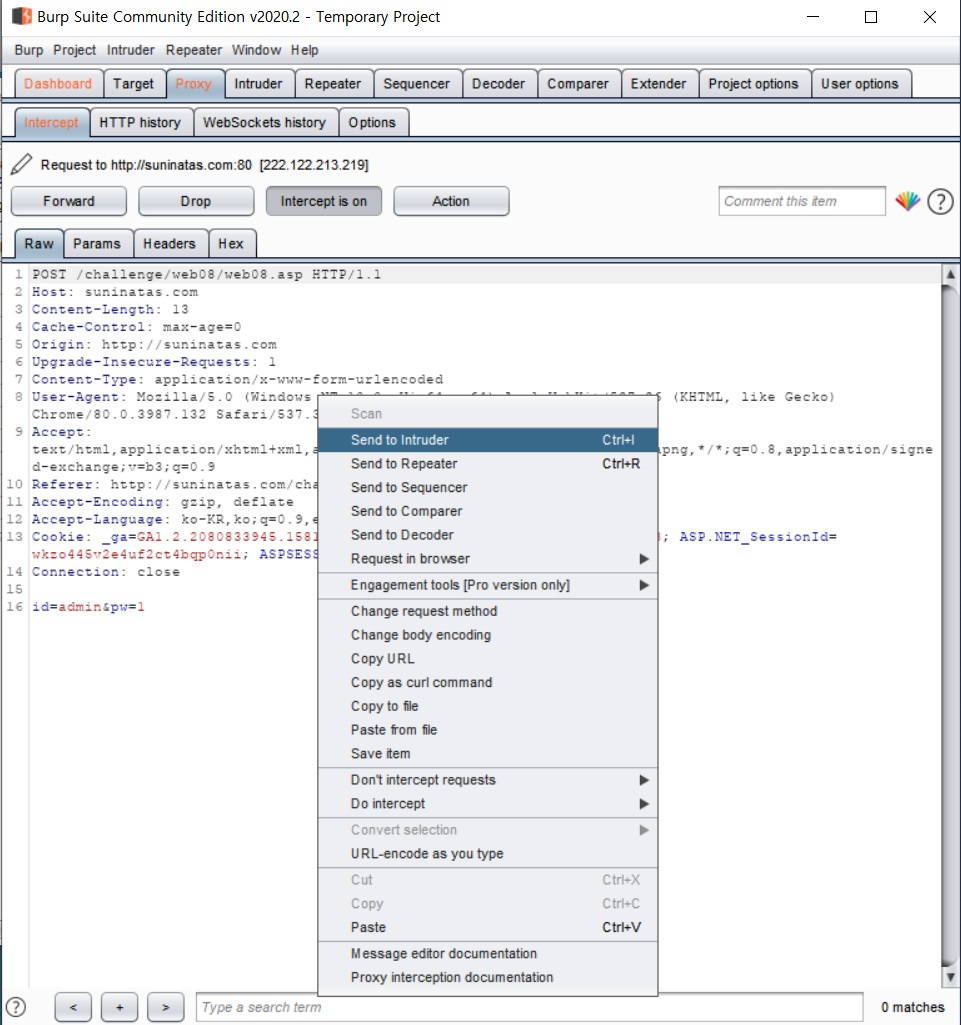Click the Burp Suite logo icon
Screen dimensions: 961x1025
pos(22,16)
